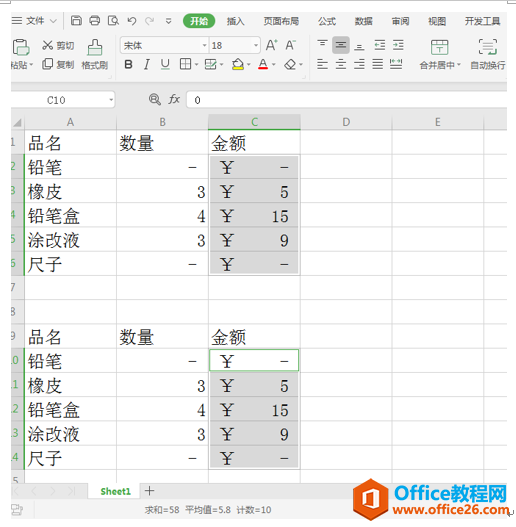Increase font size with A+ icon
The image size is (516, 527).
tap(272, 45)
